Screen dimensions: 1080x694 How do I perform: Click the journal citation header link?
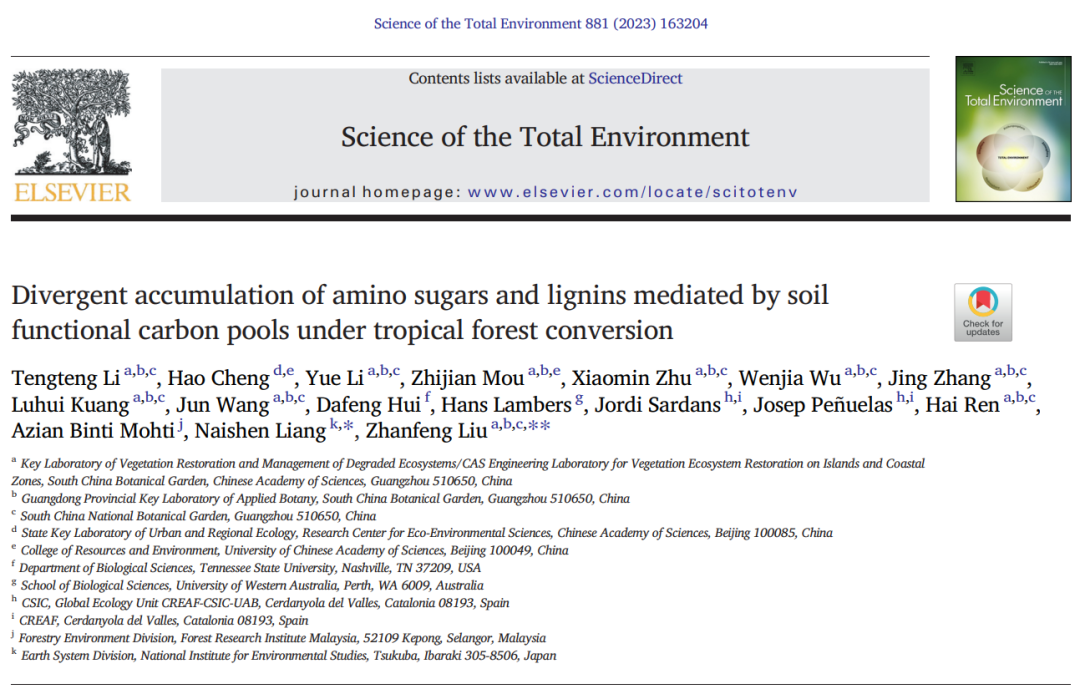click(541, 23)
